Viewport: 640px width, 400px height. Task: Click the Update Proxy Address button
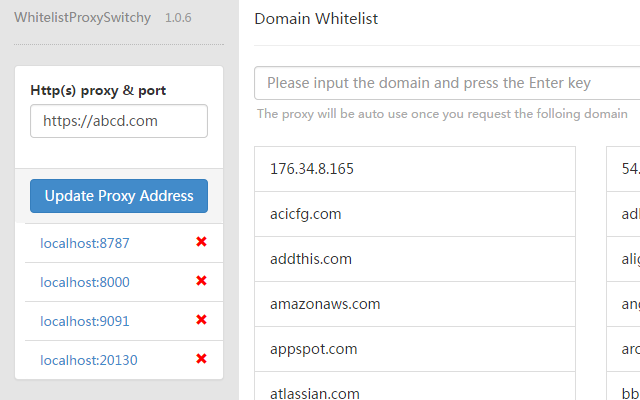(119, 196)
